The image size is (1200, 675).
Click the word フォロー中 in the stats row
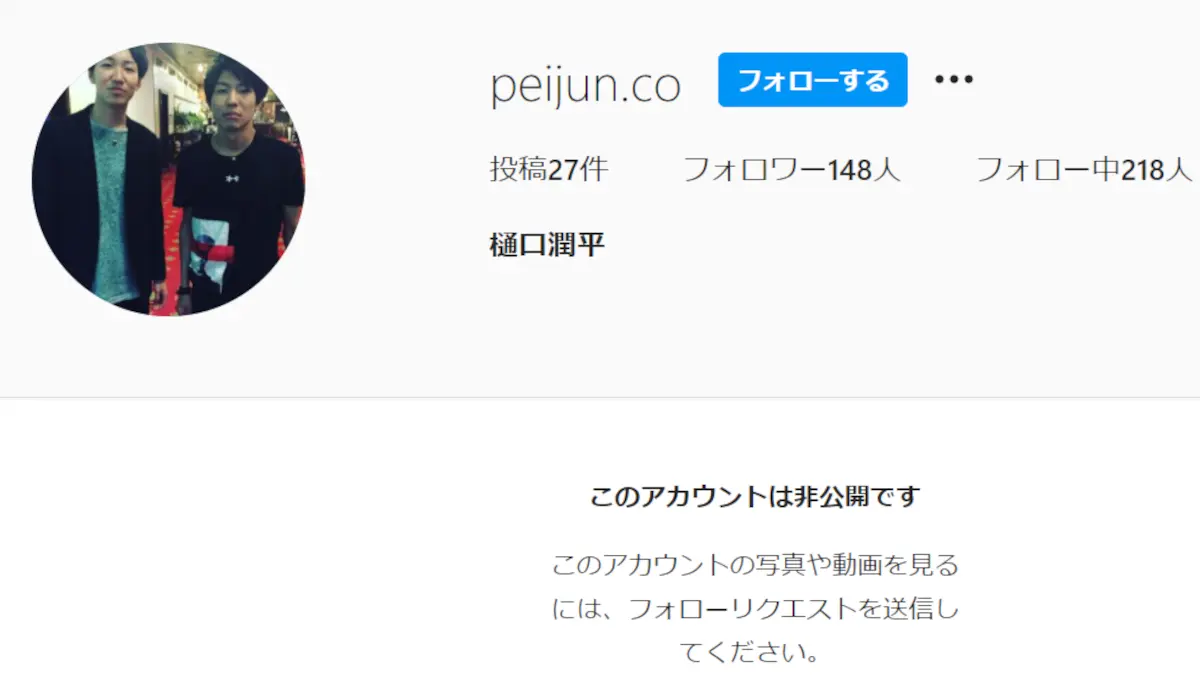(1047, 170)
